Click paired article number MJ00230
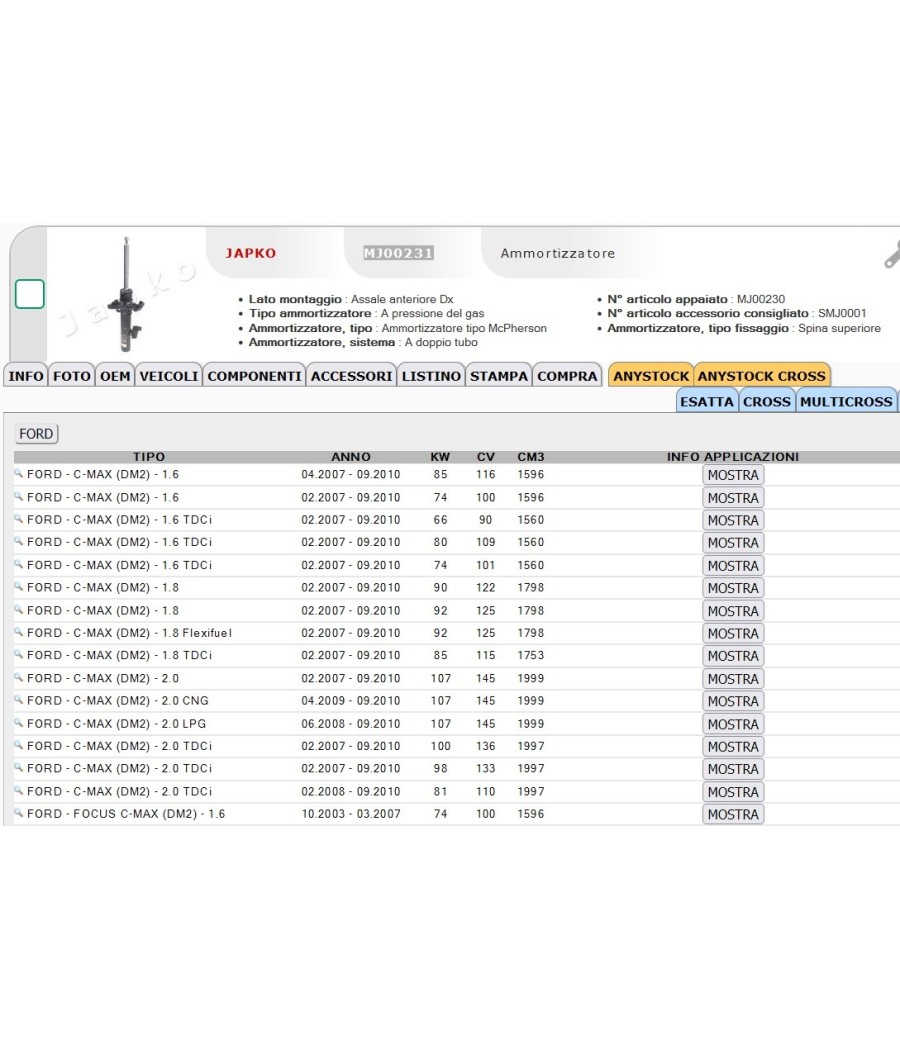This screenshot has width=900, height=1050. click(761, 299)
